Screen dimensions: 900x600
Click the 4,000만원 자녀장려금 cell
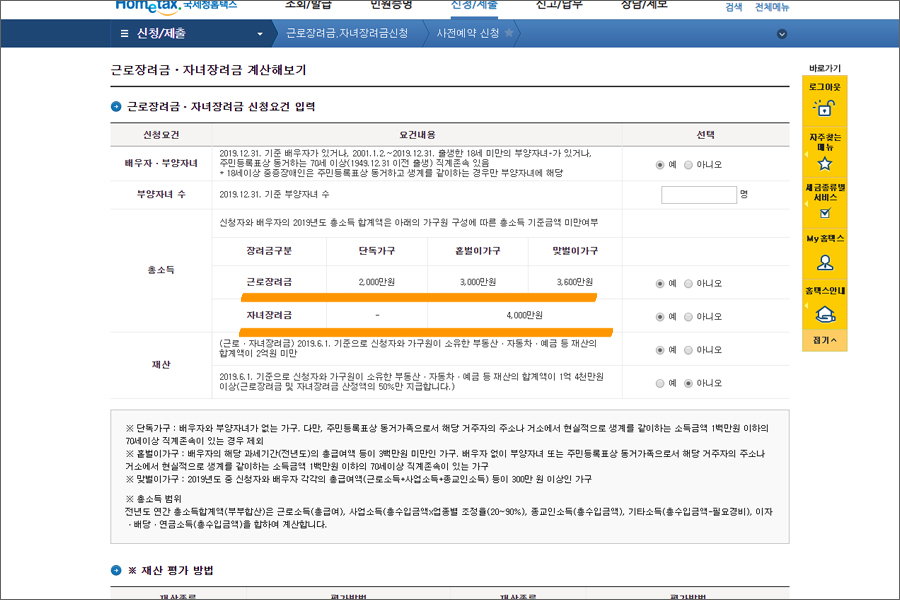coord(524,315)
